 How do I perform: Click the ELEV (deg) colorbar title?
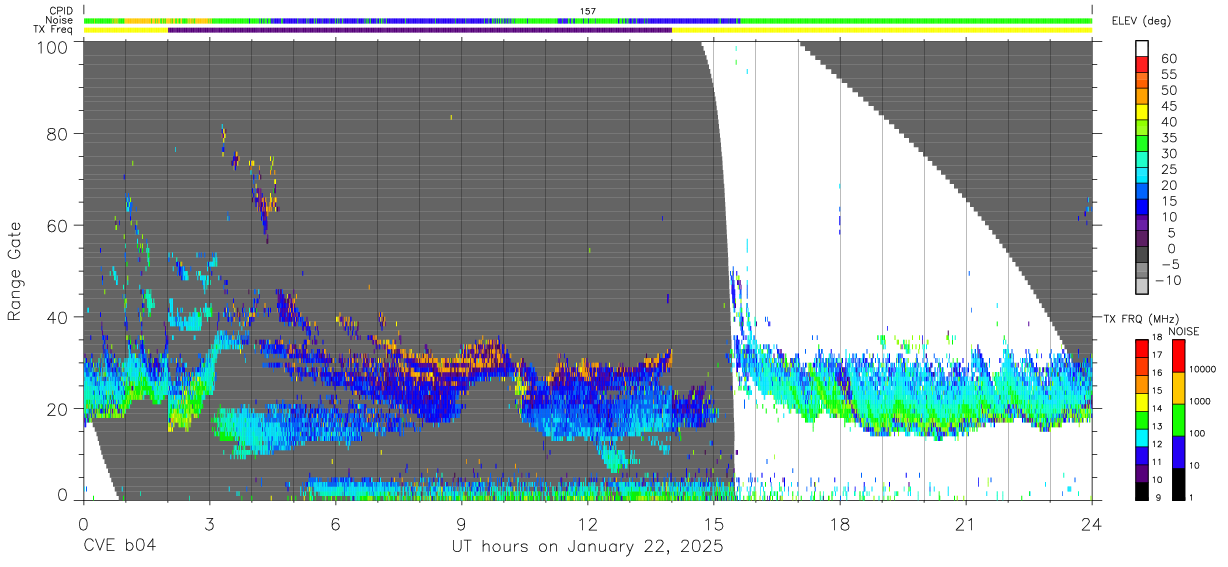[1142, 21]
